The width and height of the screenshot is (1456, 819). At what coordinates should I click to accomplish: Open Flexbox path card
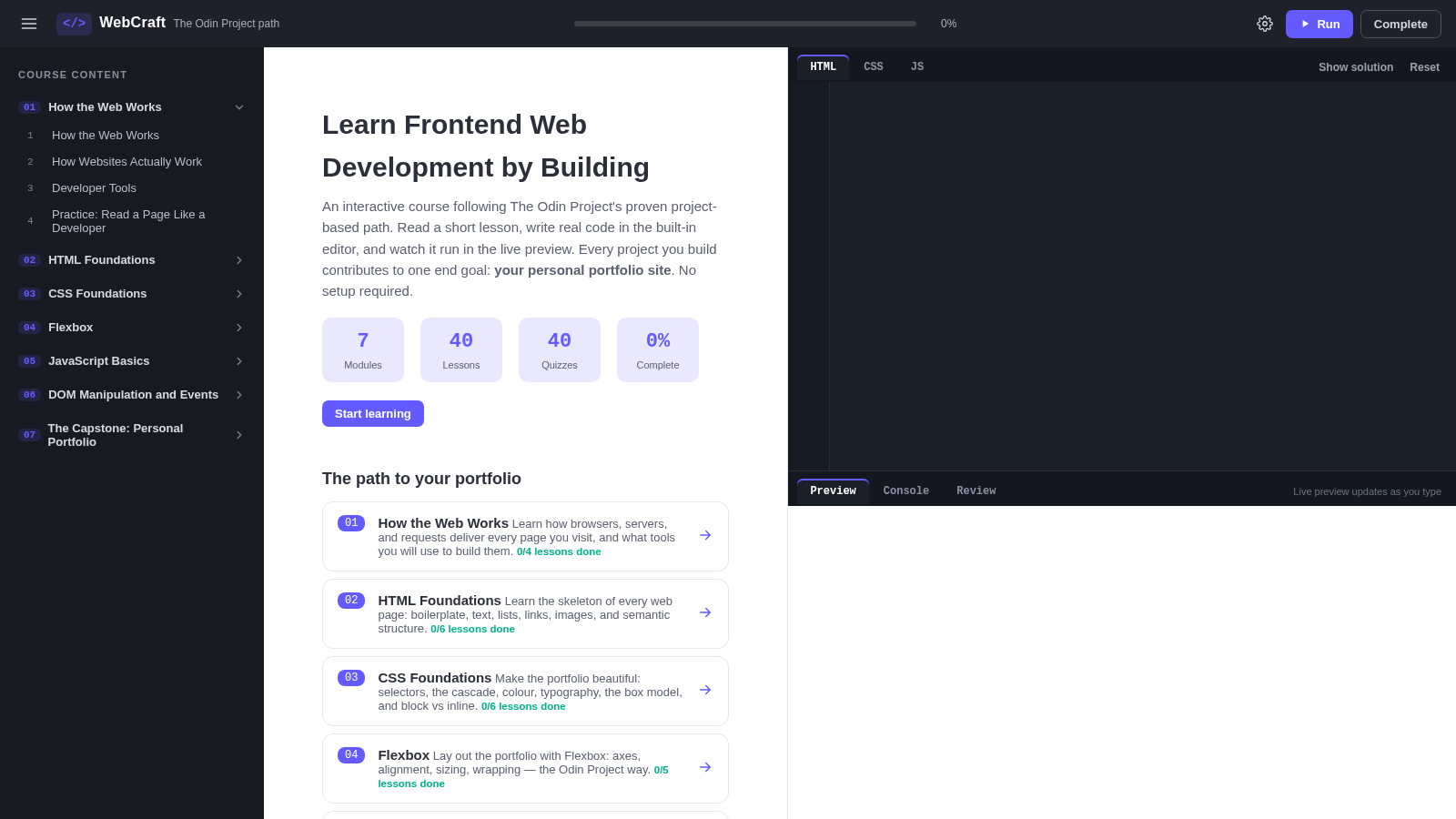(525, 768)
